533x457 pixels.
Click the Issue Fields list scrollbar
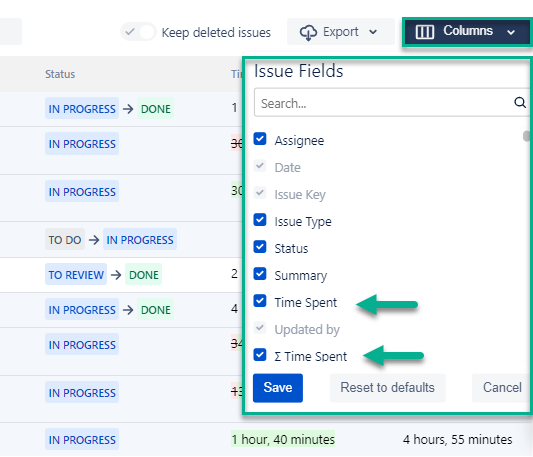526,136
